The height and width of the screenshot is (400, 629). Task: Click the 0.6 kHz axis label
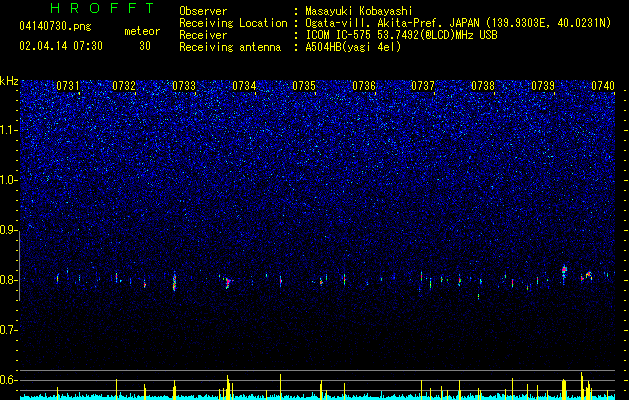coord(9,380)
